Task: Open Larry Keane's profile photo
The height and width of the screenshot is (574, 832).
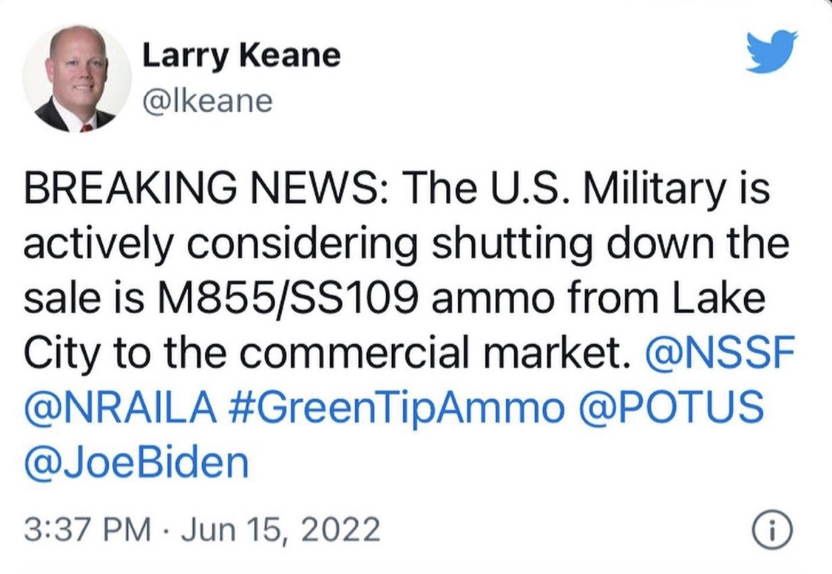Action: click(77, 80)
